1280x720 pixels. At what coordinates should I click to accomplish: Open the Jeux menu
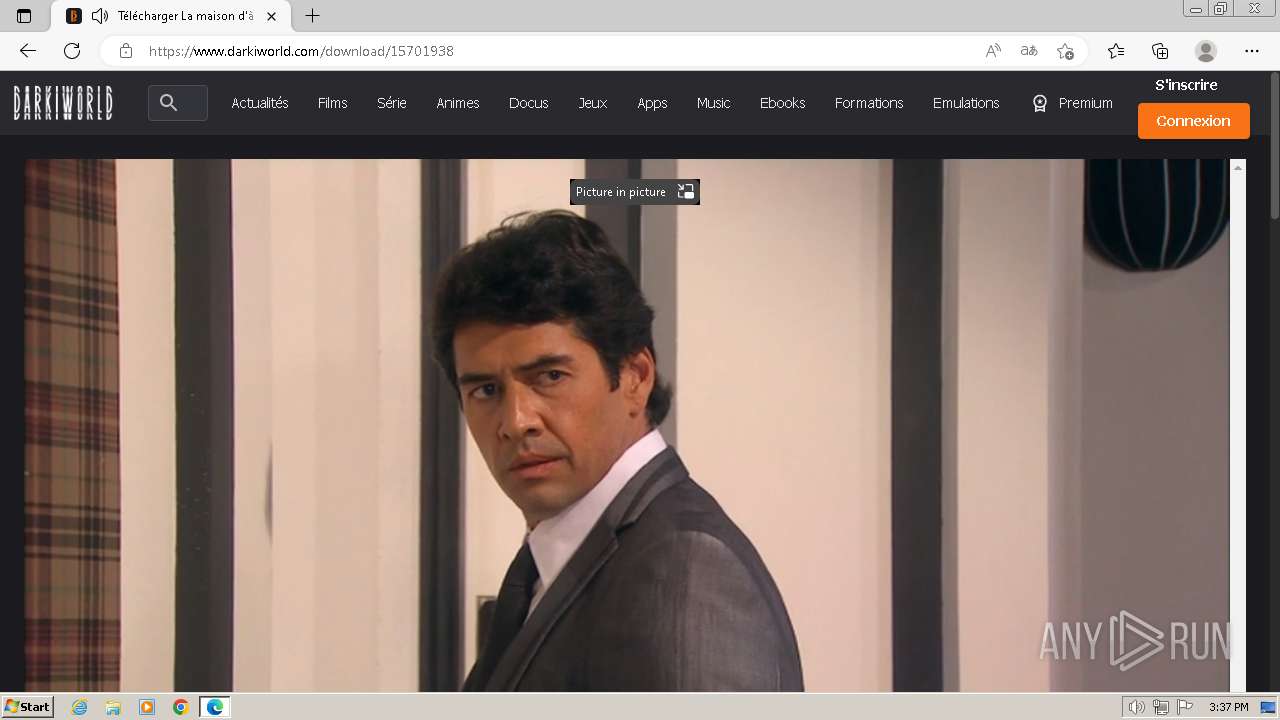pos(593,103)
